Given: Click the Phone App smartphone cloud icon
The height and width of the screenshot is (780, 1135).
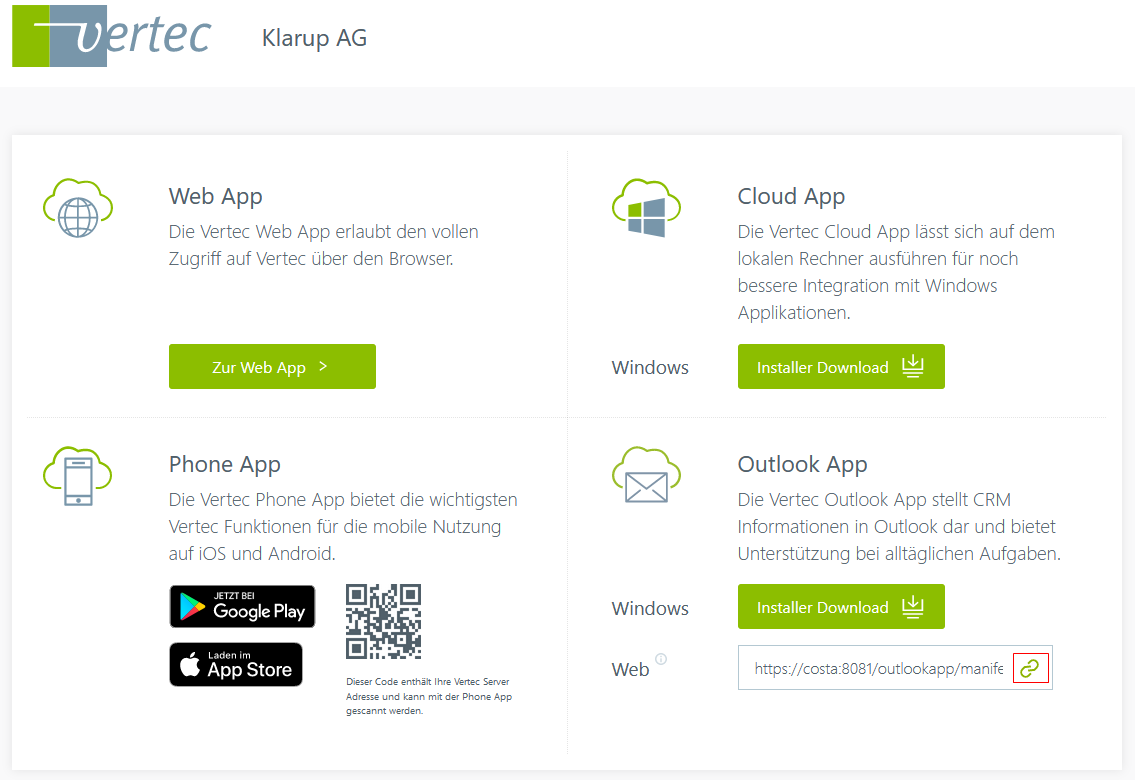Looking at the screenshot, I should (x=77, y=476).
